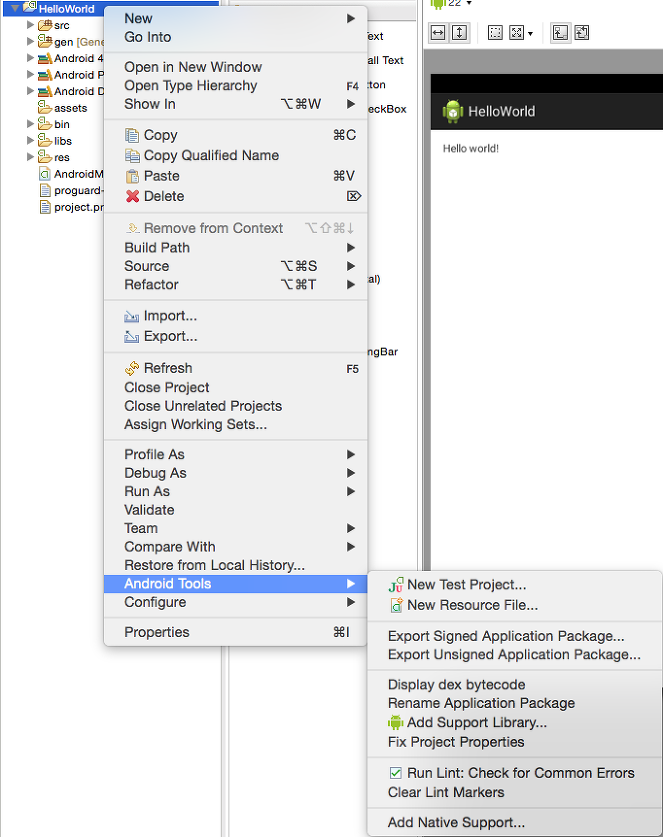Choose Assign Working Sets...
Image resolution: width=663 pixels, height=837 pixels.
[x=235, y=424]
